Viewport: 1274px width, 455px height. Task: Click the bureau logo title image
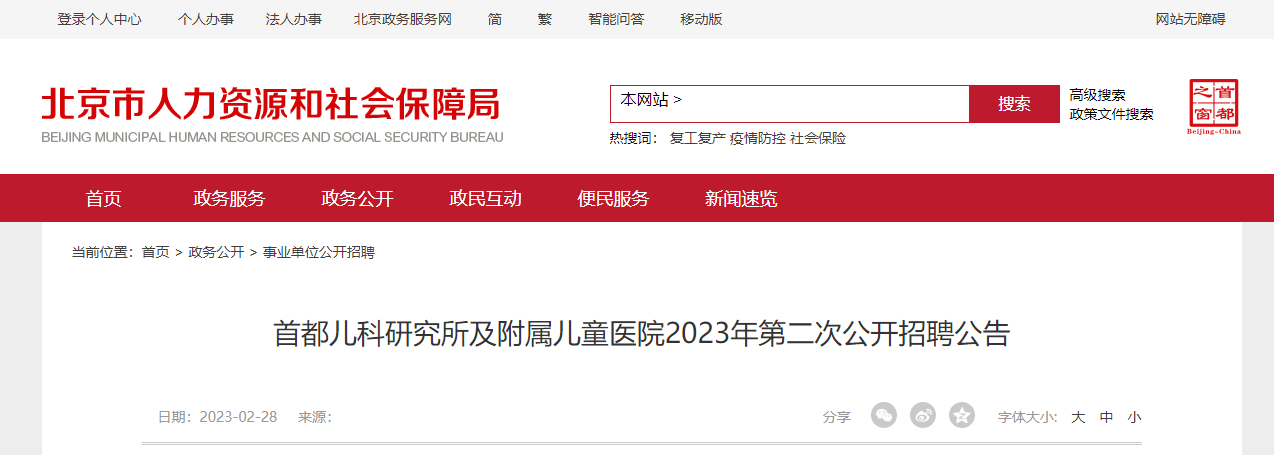pyautogui.click(x=272, y=115)
